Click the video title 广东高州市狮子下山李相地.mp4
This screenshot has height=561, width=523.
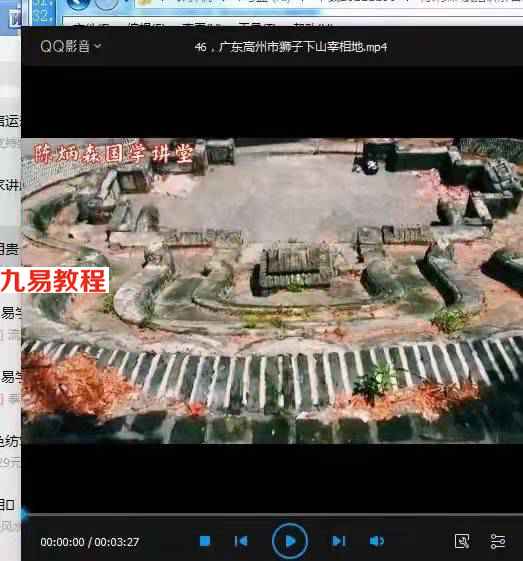(x=291, y=47)
